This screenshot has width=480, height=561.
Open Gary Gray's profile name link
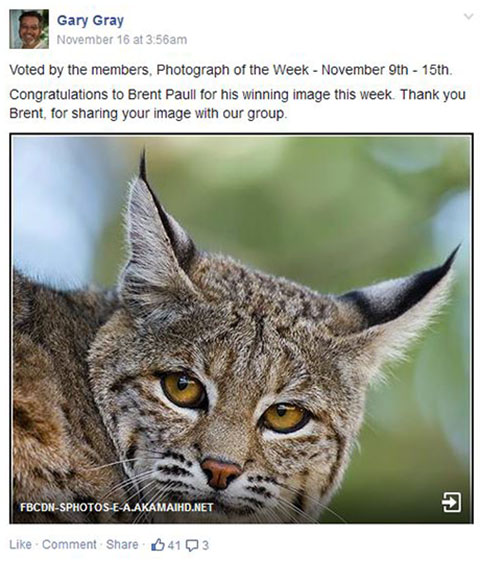[90, 20]
